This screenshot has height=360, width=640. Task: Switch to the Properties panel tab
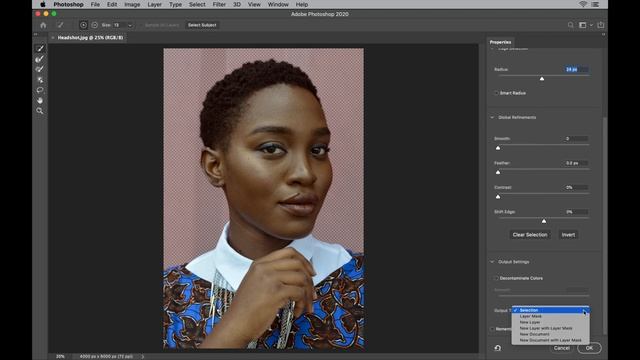[x=500, y=42]
